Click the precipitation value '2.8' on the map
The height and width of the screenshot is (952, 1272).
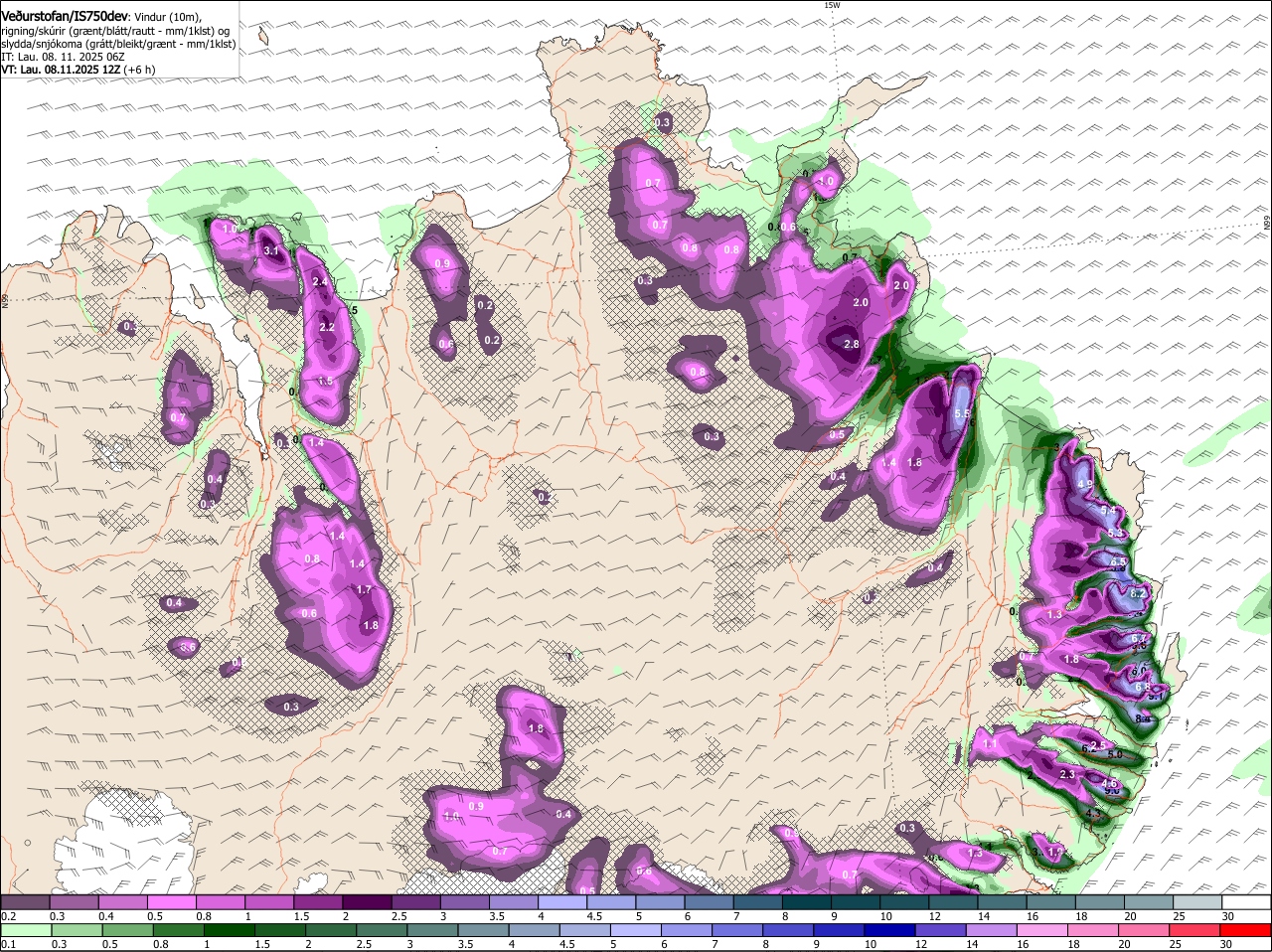852,344
